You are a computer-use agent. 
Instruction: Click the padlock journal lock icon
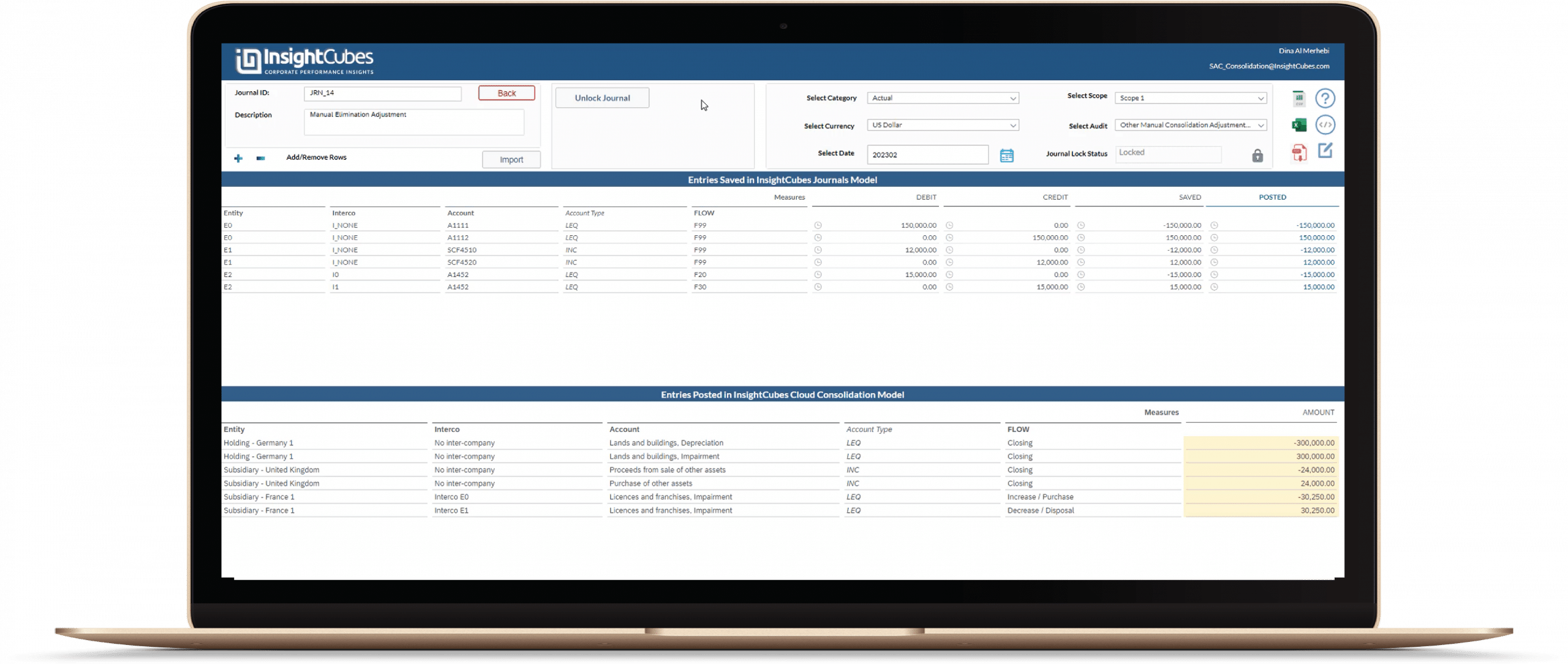[1257, 156]
